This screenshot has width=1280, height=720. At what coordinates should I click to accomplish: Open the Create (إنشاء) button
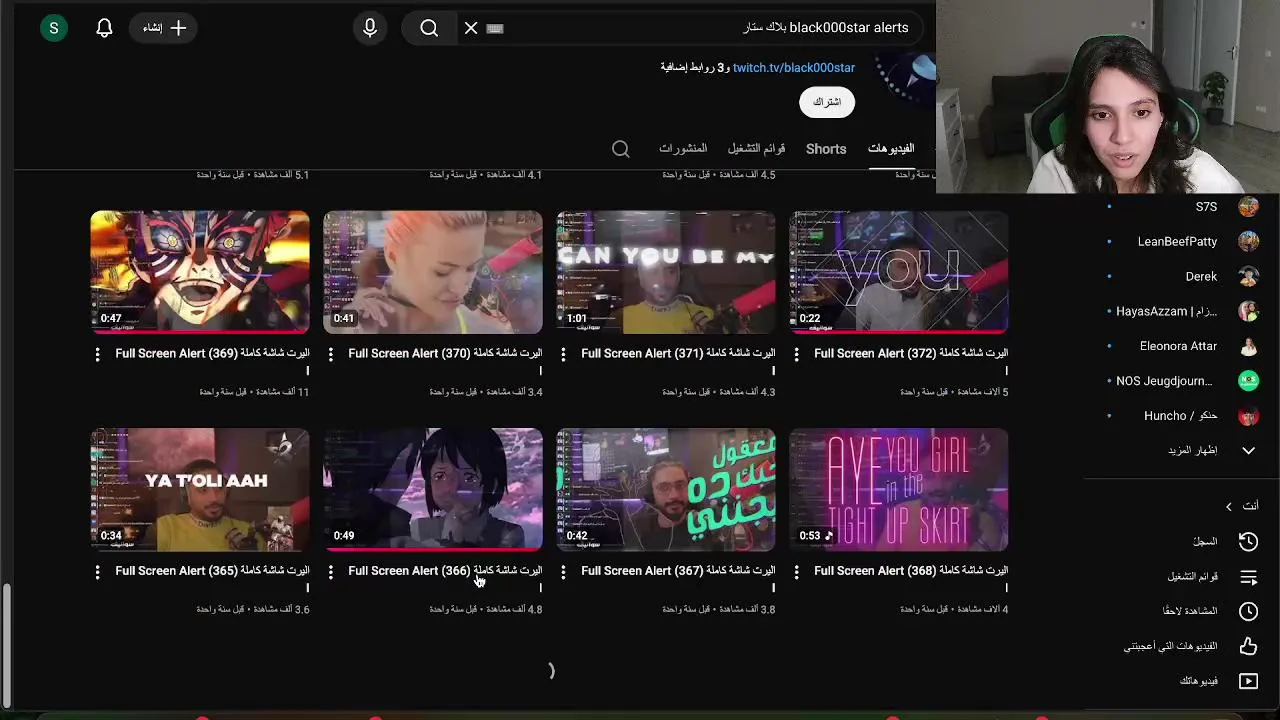coord(164,28)
